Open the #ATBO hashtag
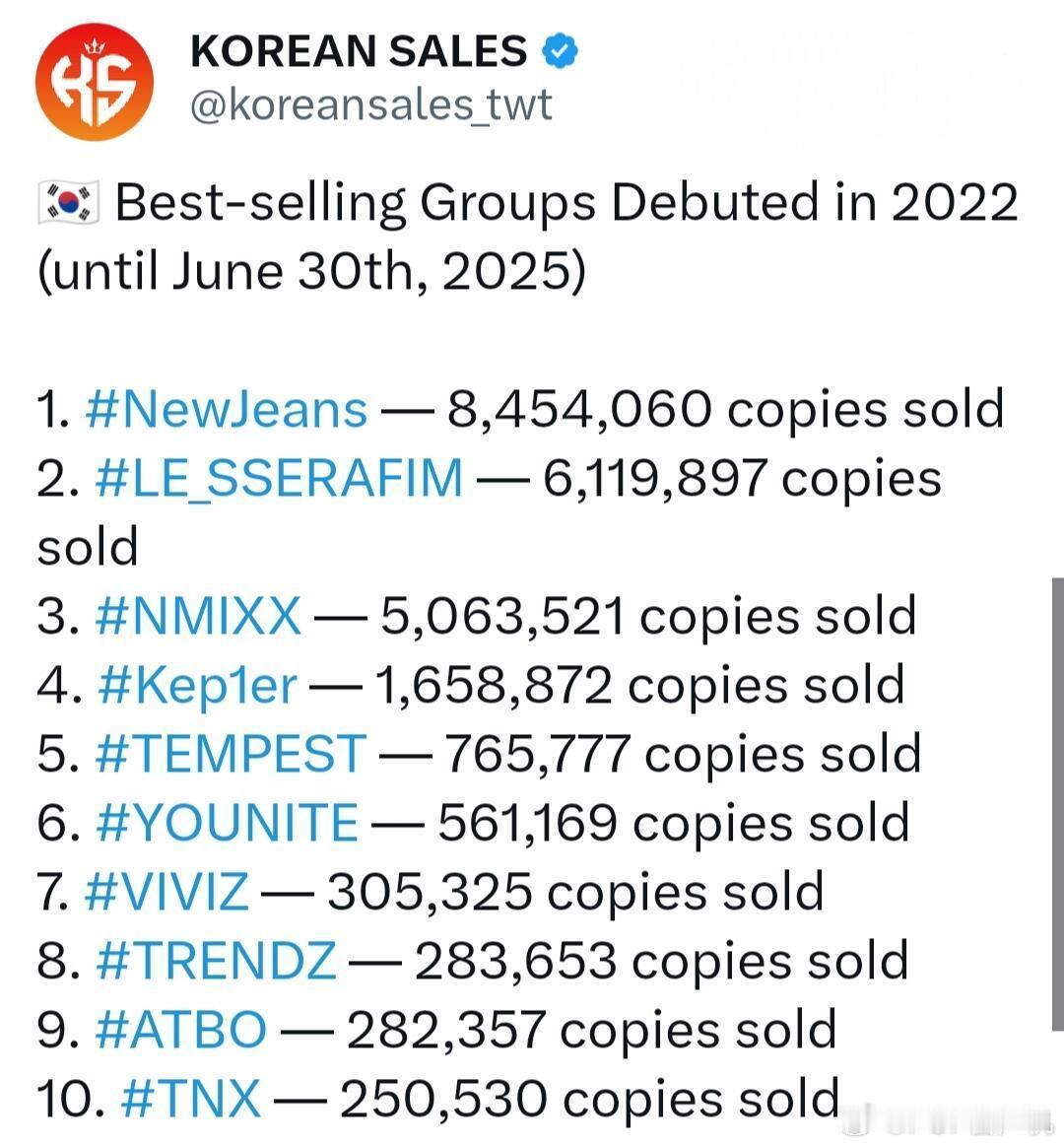The image size is (1064, 1147). [x=180, y=1029]
